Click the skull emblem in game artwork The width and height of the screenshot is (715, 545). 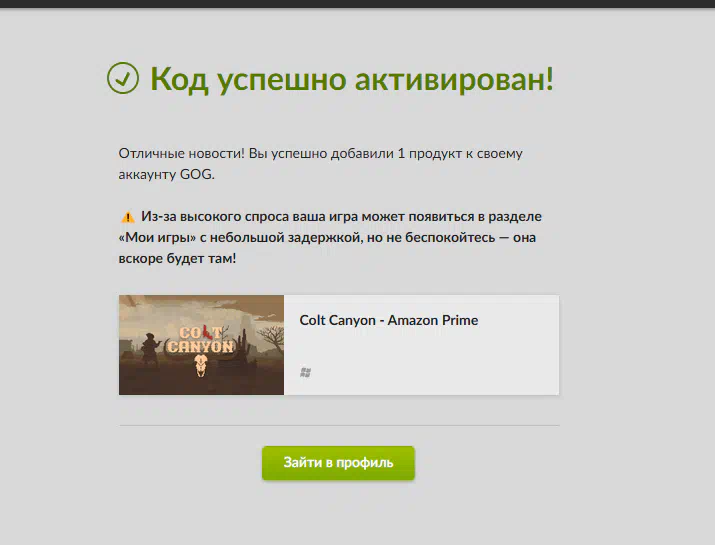[x=201, y=366]
